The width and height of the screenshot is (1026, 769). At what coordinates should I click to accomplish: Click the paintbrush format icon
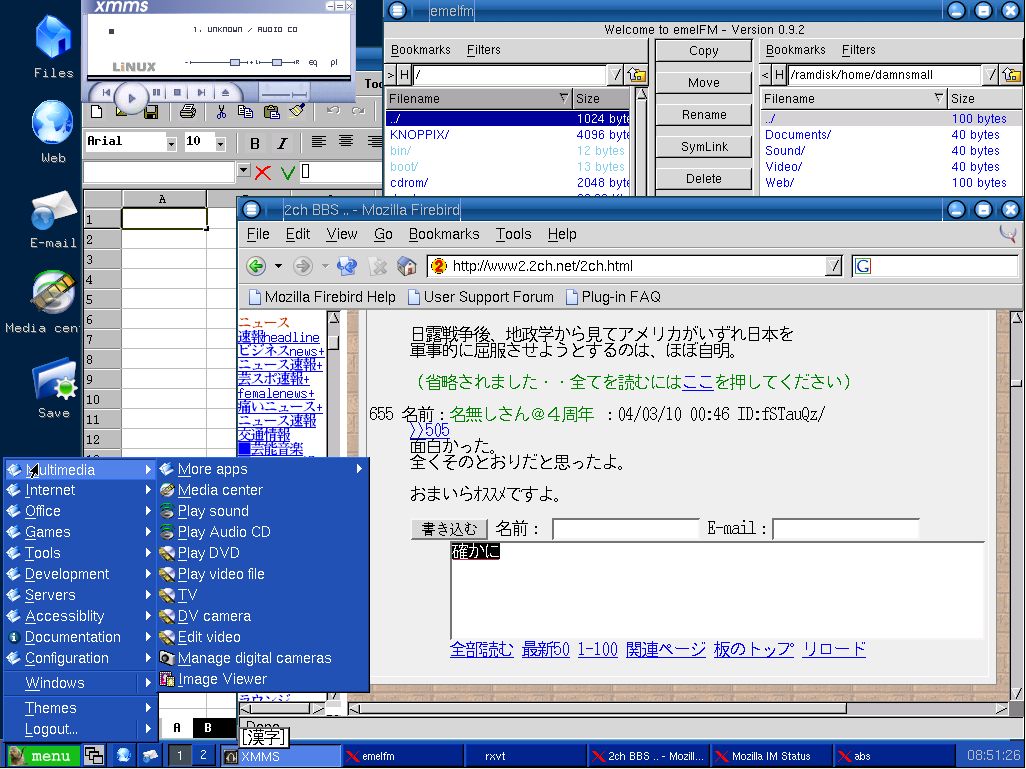pos(297,111)
